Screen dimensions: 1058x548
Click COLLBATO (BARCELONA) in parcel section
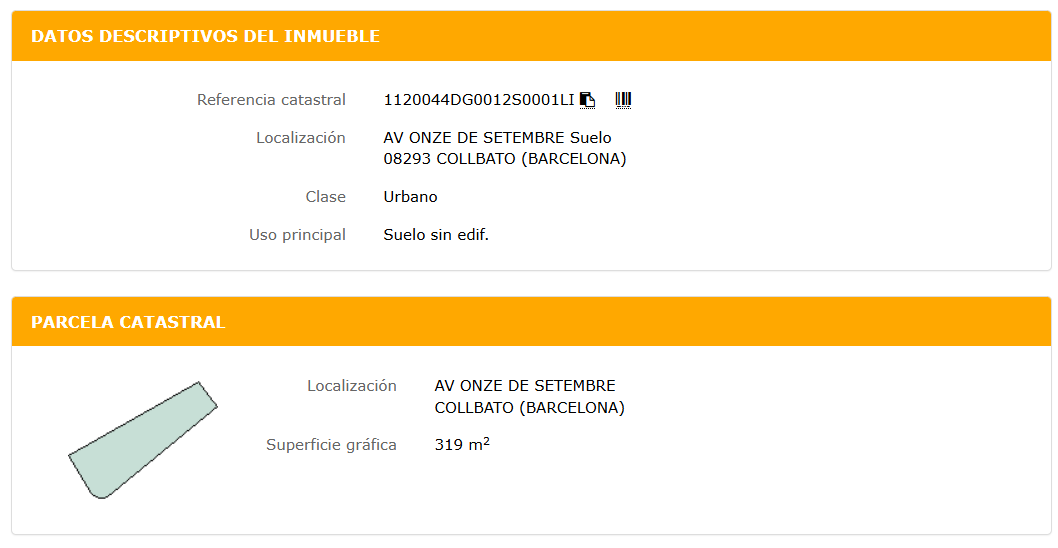pos(529,407)
